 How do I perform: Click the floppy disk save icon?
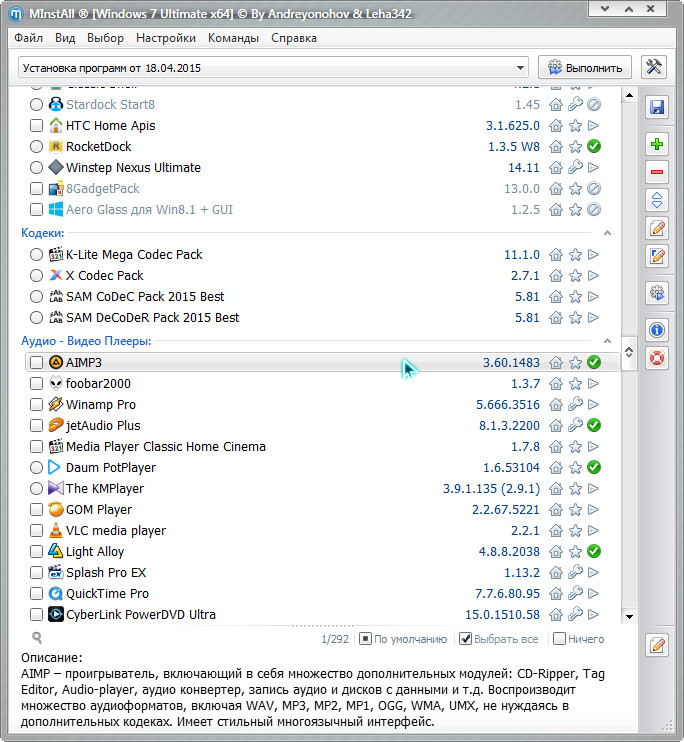click(x=657, y=107)
